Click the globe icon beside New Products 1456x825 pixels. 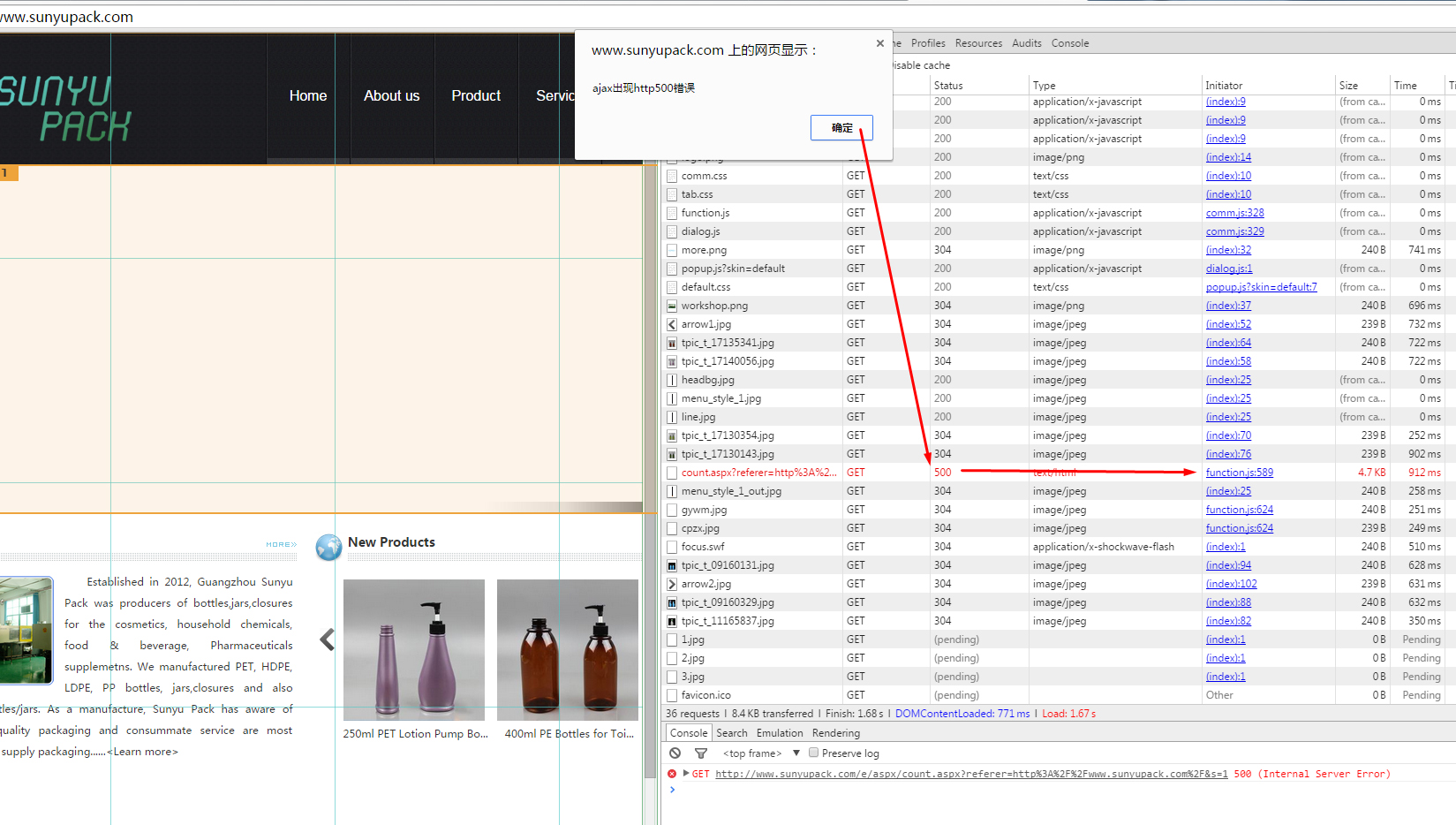click(x=328, y=547)
